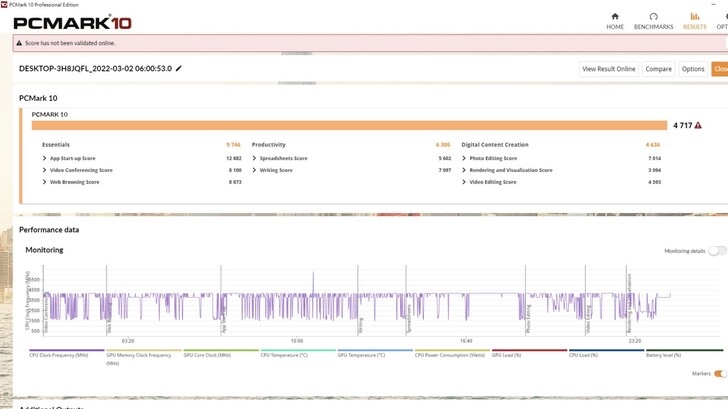Screen dimensions: 728x409
Task: Toggle the Monitoring details switch
Action: (717, 251)
